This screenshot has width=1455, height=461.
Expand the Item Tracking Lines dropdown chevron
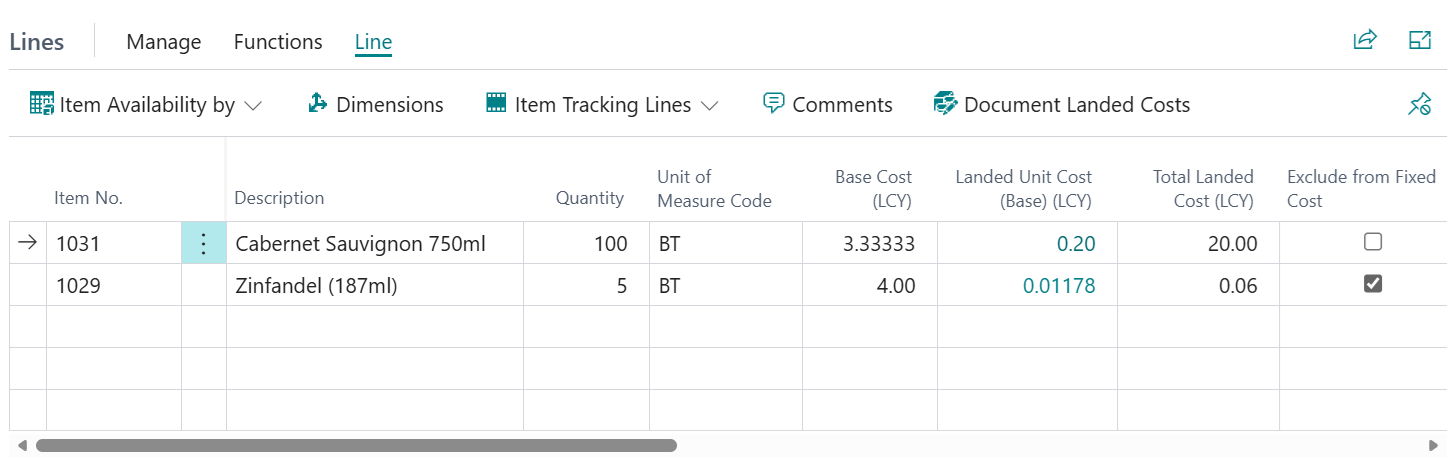click(710, 105)
